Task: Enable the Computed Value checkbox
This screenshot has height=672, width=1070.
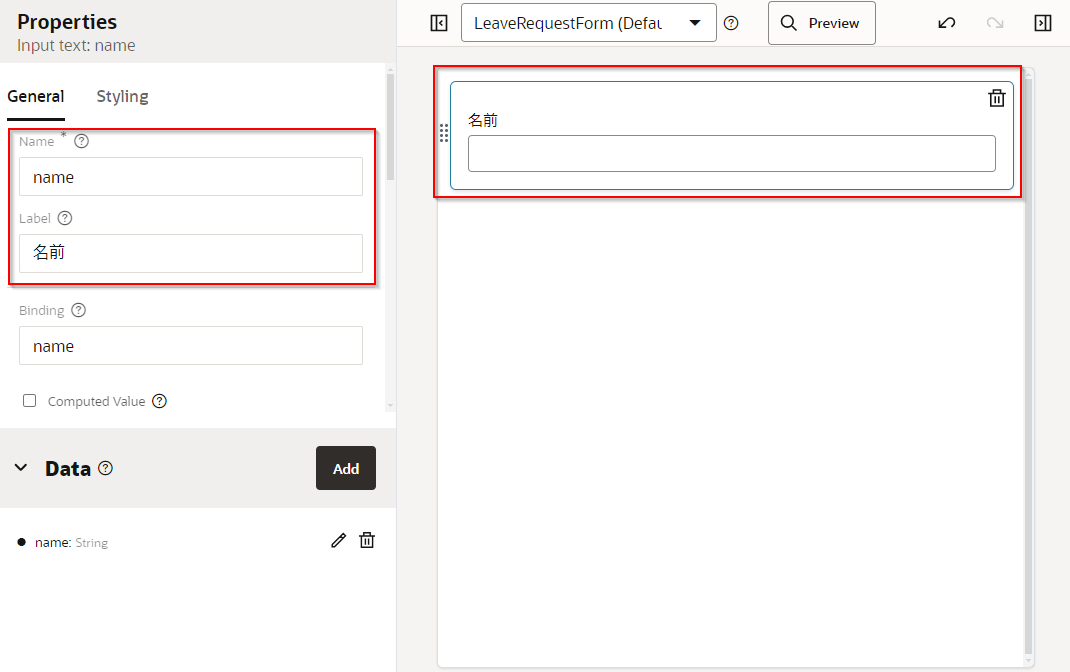Action: pos(29,401)
